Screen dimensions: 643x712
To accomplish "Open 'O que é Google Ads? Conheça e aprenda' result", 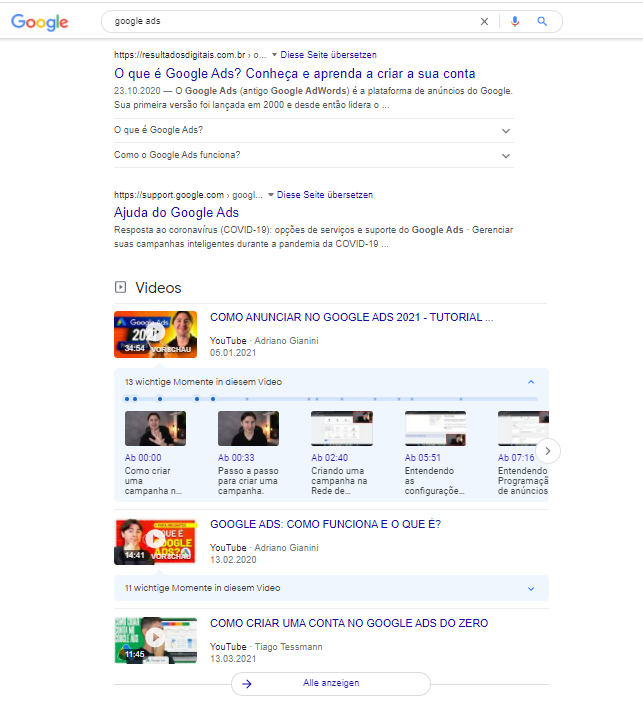I will click(x=295, y=74).
